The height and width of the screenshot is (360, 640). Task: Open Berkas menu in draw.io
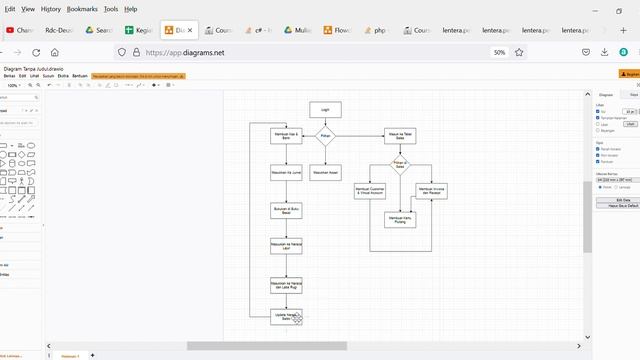click(x=9, y=76)
